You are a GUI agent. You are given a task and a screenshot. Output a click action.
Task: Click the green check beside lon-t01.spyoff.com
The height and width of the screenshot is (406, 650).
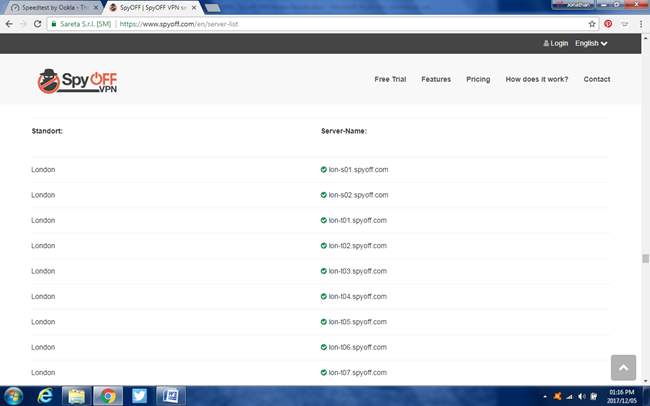pos(324,220)
